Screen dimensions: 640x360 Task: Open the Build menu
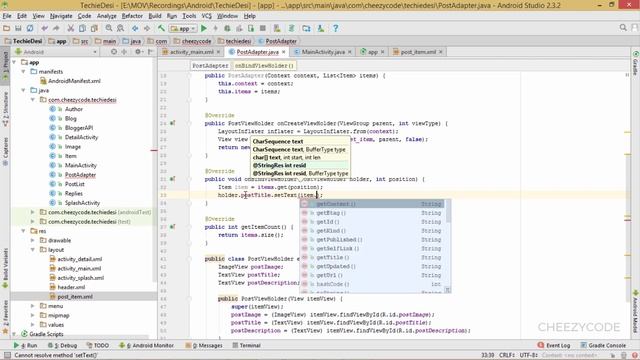155,16
